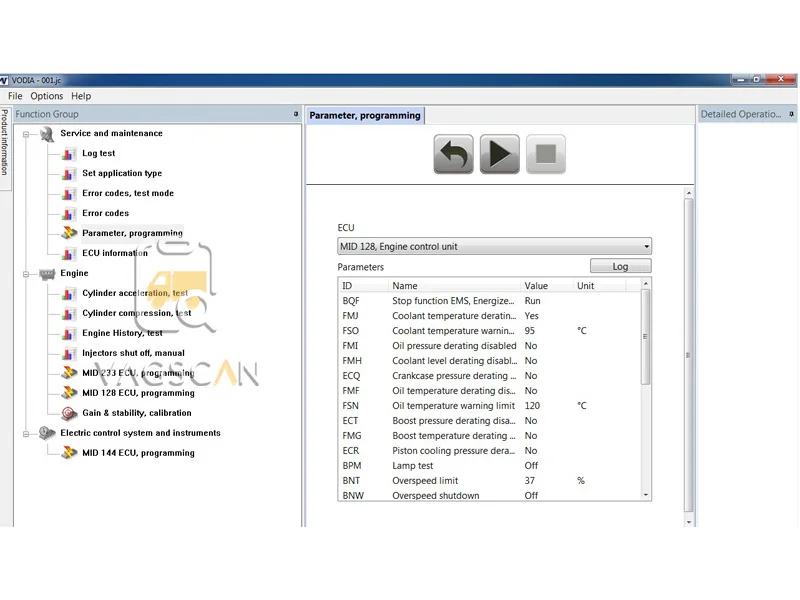Click the value 120 for FSN
The width and height of the screenshot is (800, 600).
[532, 406]
